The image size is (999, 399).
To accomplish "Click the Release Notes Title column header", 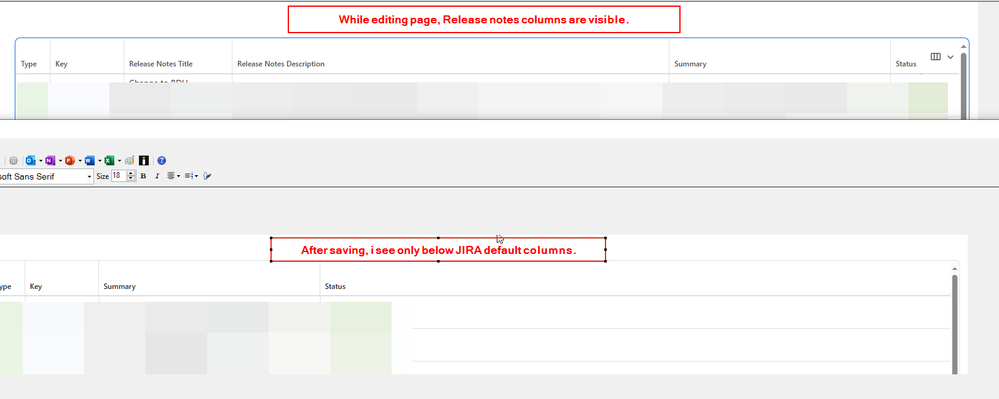I will (x=161, y=64).
